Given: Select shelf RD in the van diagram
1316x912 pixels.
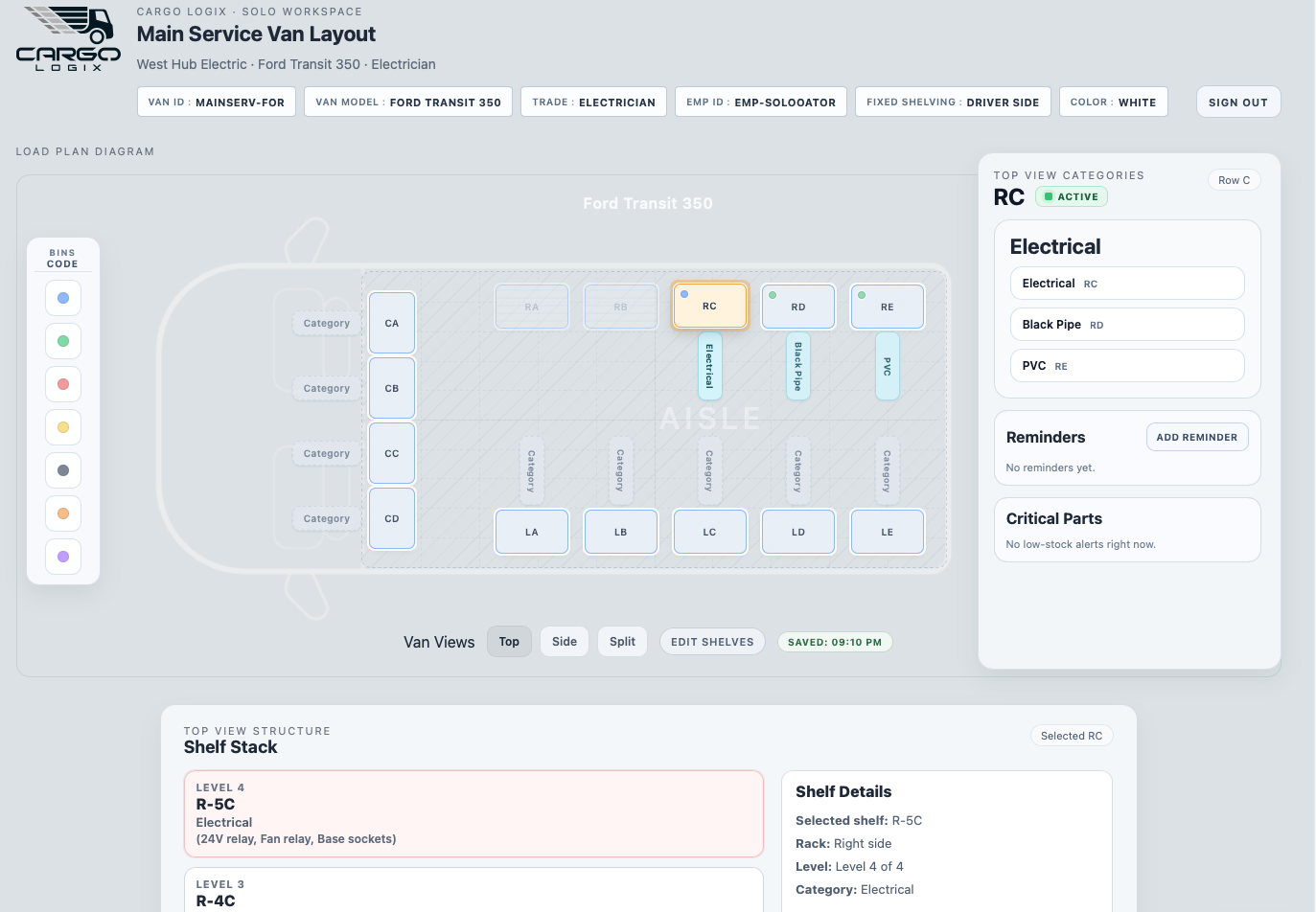Looking at the screenshot, I should [798, 307].
